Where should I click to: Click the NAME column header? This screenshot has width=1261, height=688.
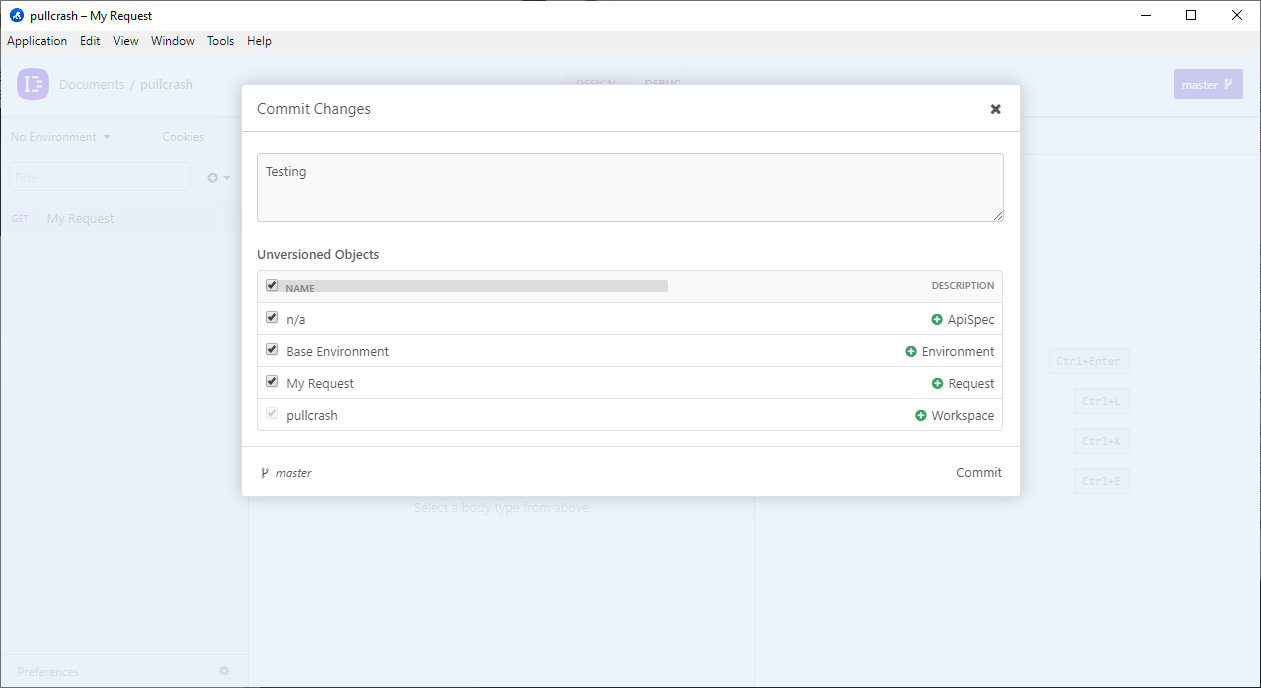[300, 288]
